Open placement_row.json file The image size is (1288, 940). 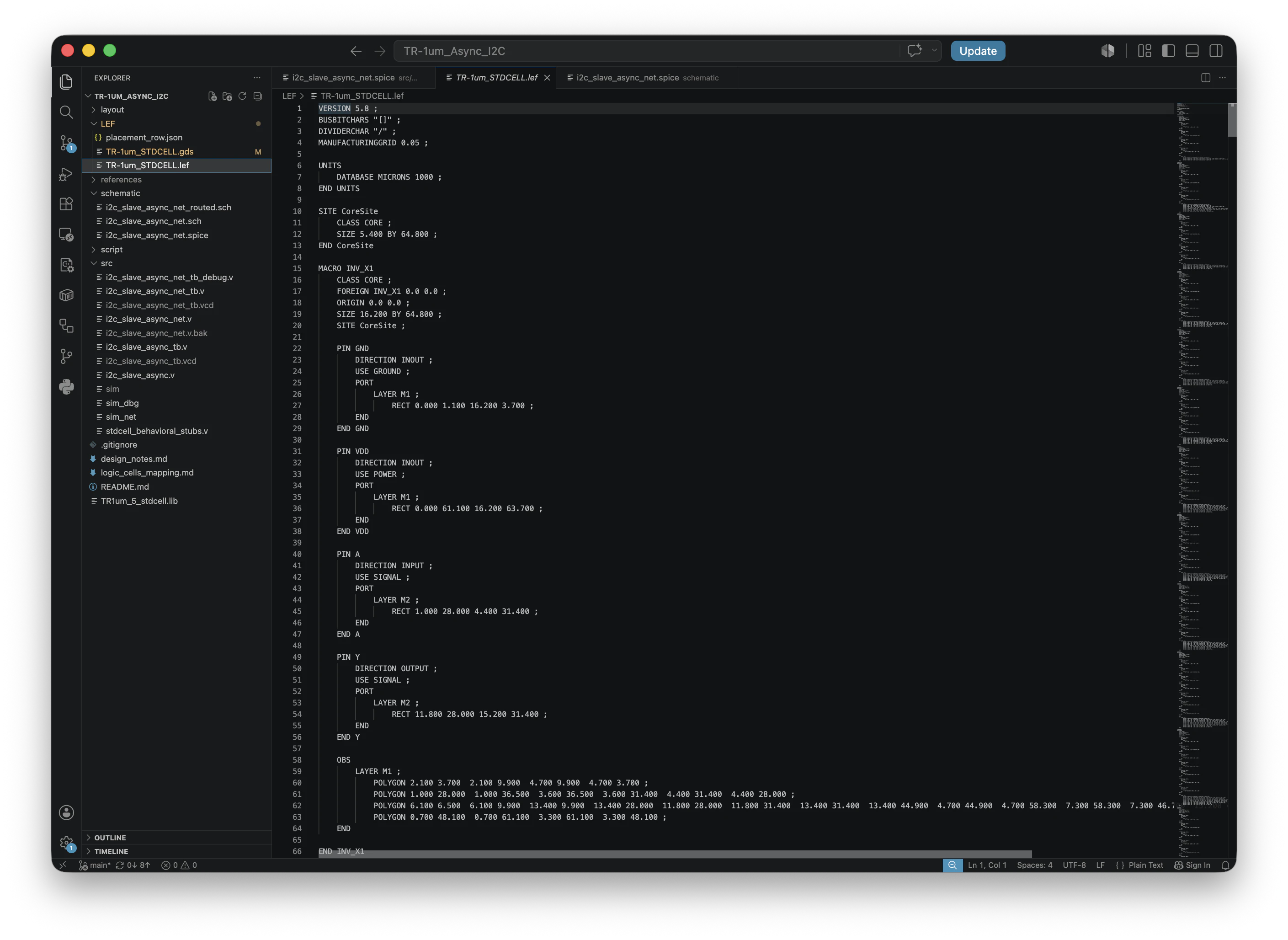point(177,138)
